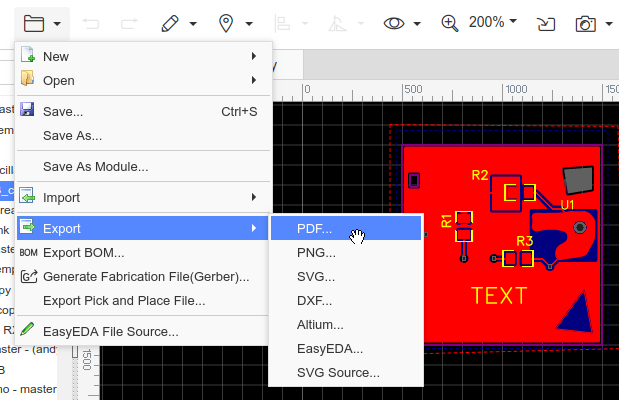Image resolution: width=619 pixels, height=400 pixels.
Task: Select the pencil Edit tool icon
Action: [x=170, y=24]
